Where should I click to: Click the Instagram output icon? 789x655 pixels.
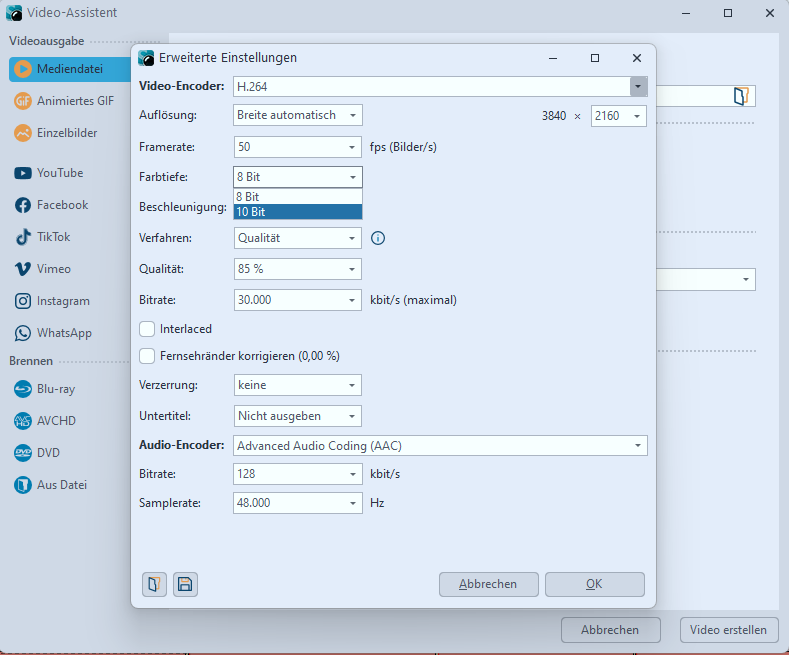[22, 301]
